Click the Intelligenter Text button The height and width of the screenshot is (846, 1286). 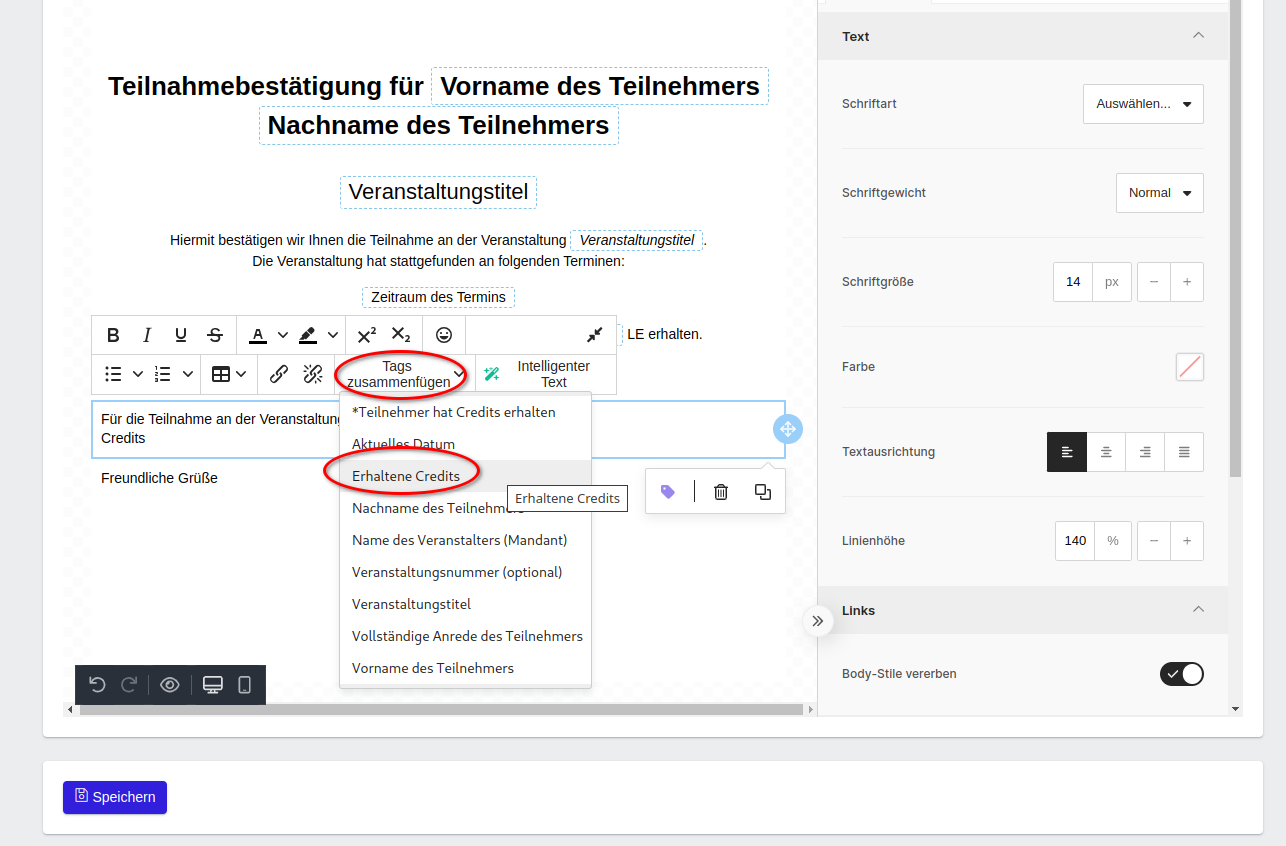545,374
